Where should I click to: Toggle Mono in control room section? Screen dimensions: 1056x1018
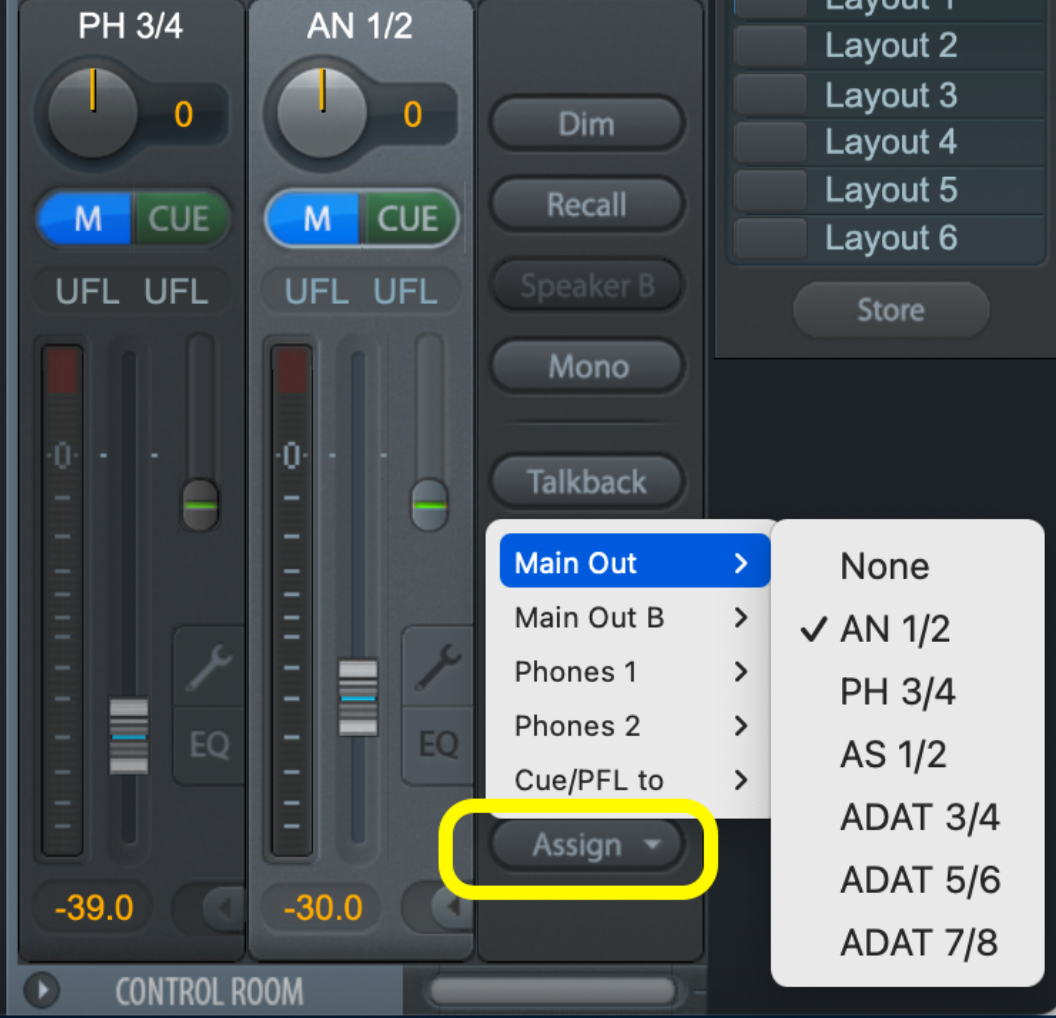coord(587,367)
